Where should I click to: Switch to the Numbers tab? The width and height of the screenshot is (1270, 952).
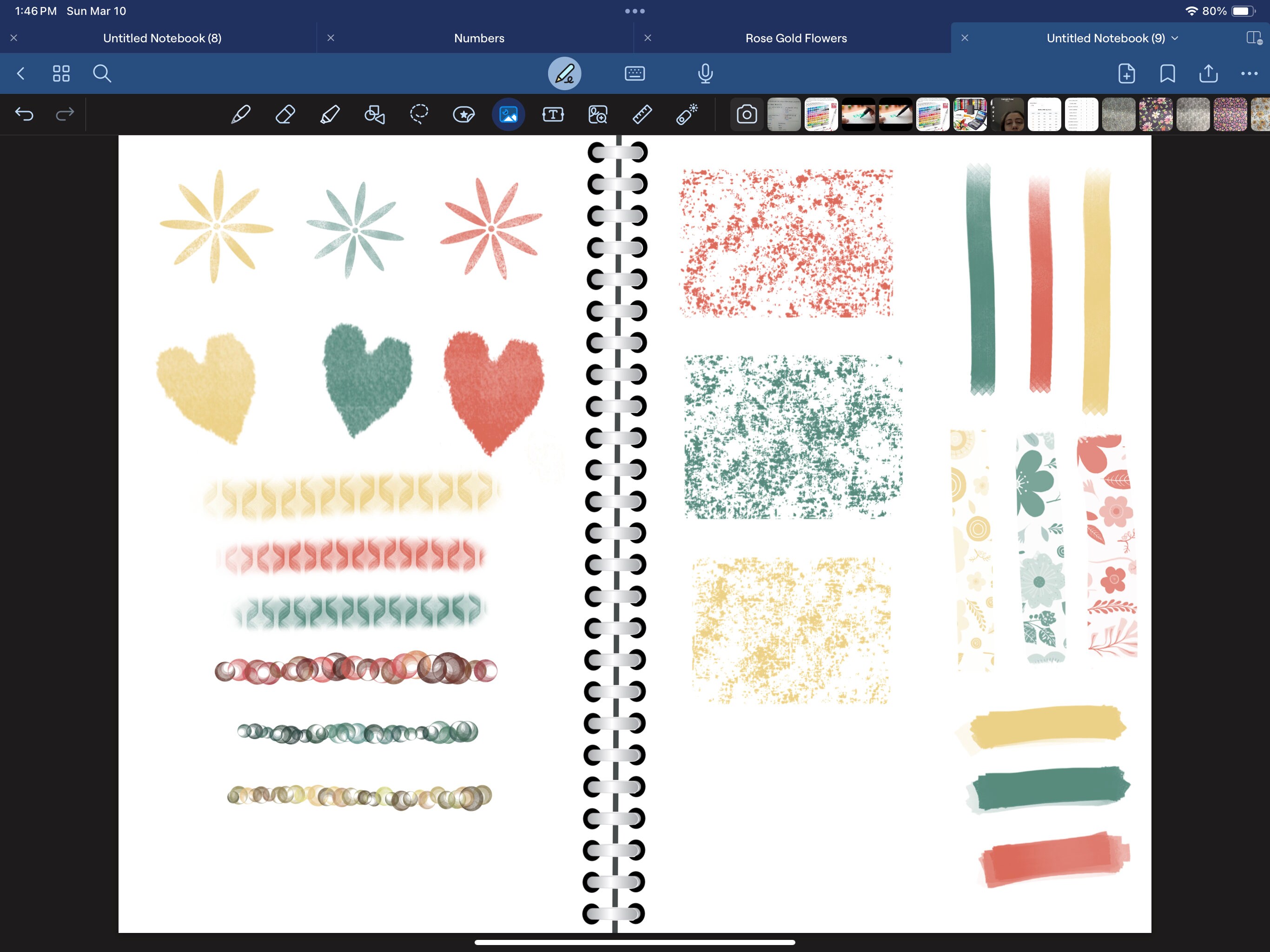[479, 38]
